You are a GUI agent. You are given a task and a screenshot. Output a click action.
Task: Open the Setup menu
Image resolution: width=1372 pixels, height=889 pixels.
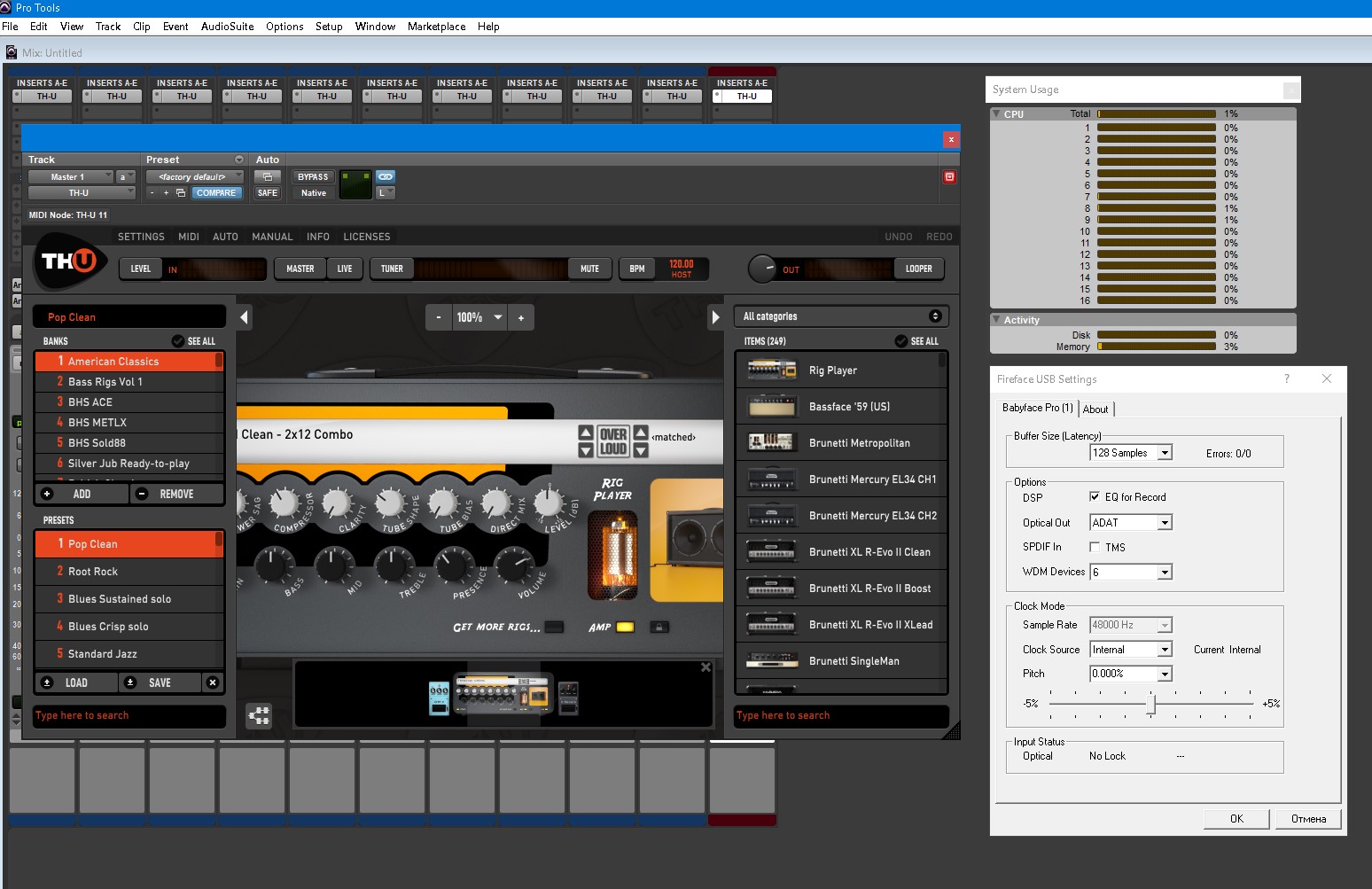click(x=329, y=27)
